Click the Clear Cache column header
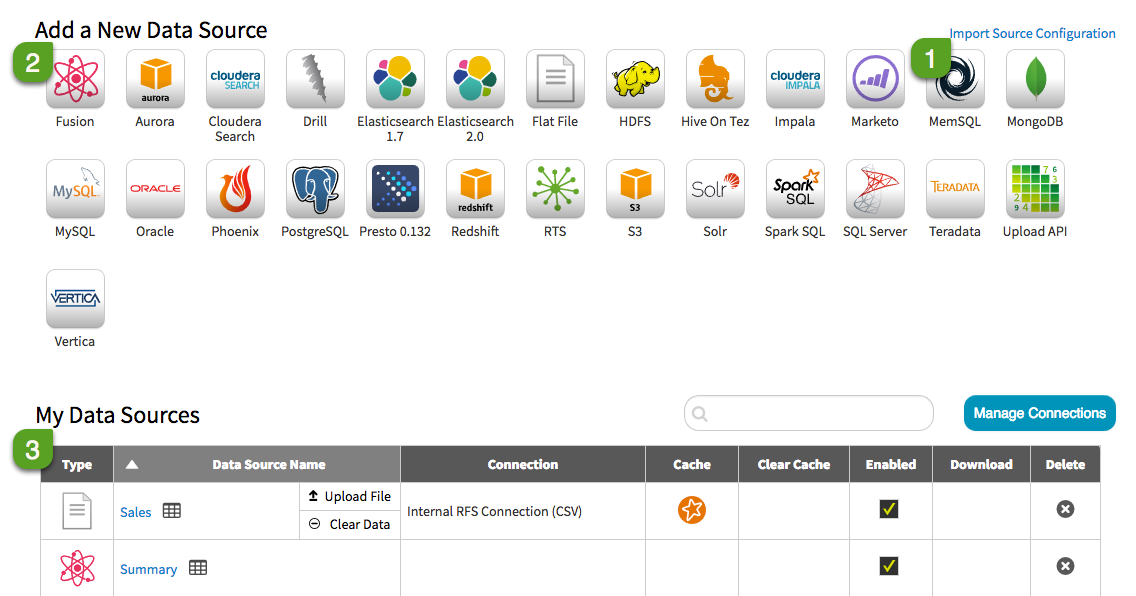 coord(794,464)
